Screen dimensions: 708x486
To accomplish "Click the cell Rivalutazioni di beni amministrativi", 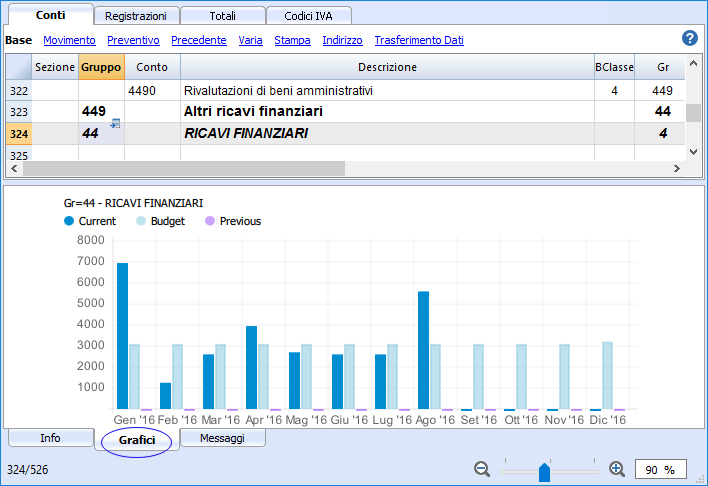I will point(387,91).
